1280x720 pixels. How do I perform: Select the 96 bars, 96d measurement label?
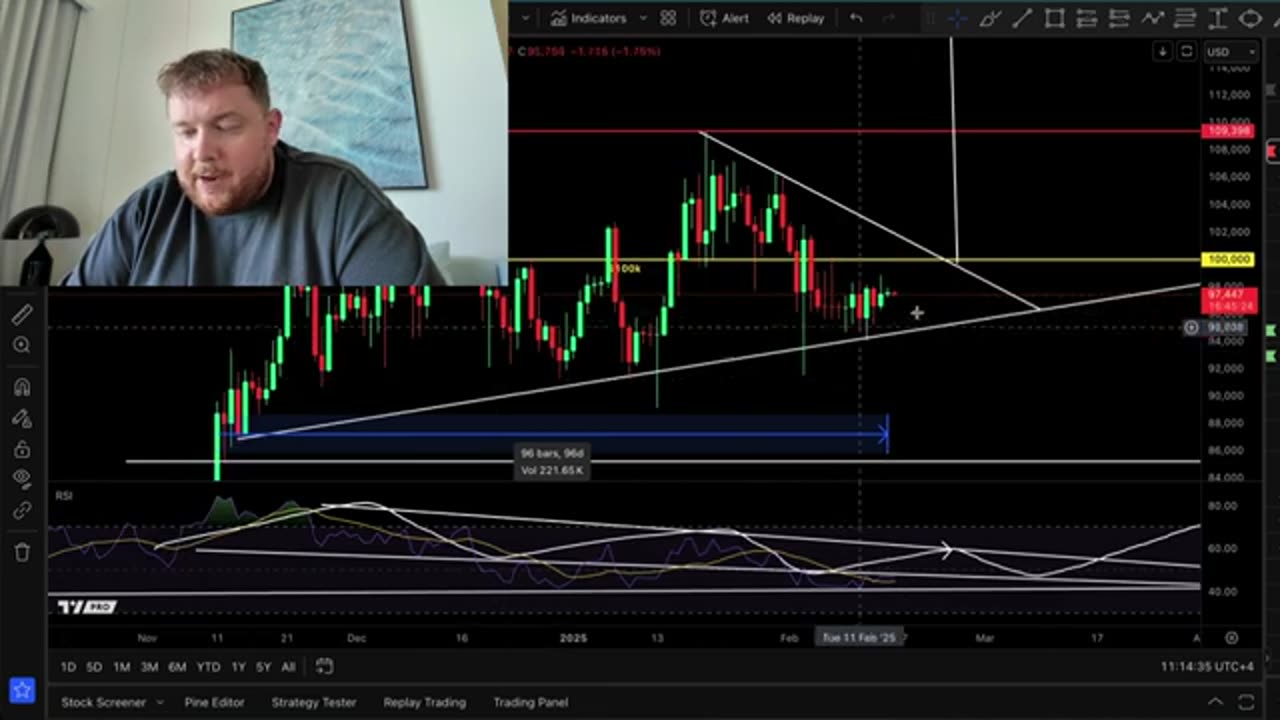pos(551,461)
